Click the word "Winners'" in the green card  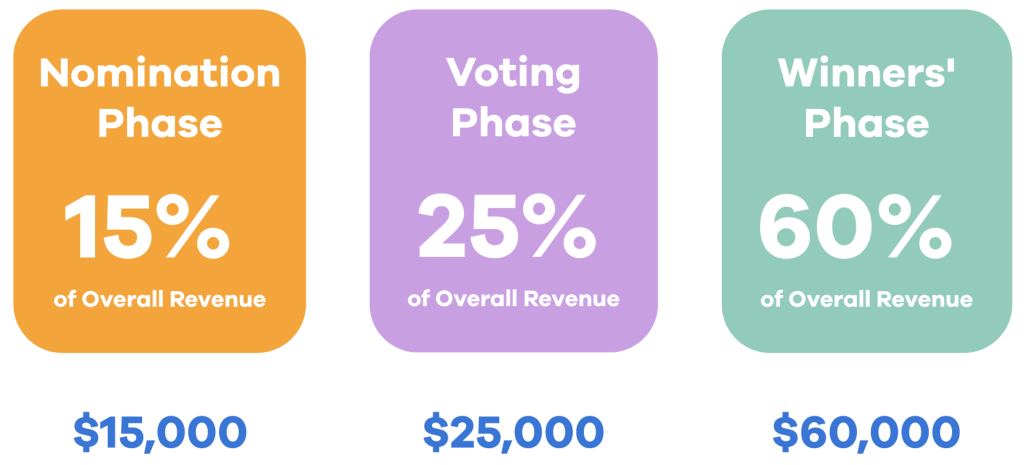pyautogui.click(x=866, y=73)
